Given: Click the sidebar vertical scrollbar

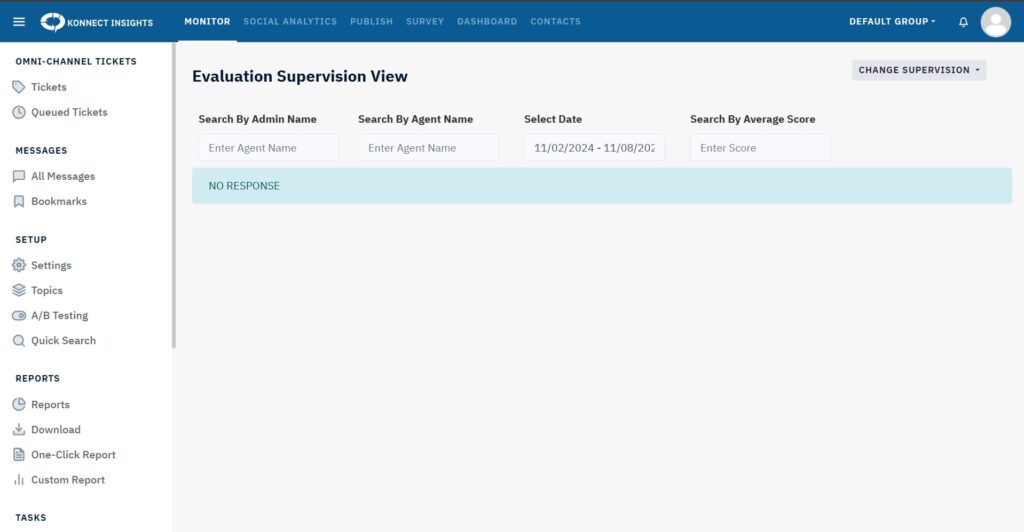Looking at the screenshot, I should coord(174,200).
